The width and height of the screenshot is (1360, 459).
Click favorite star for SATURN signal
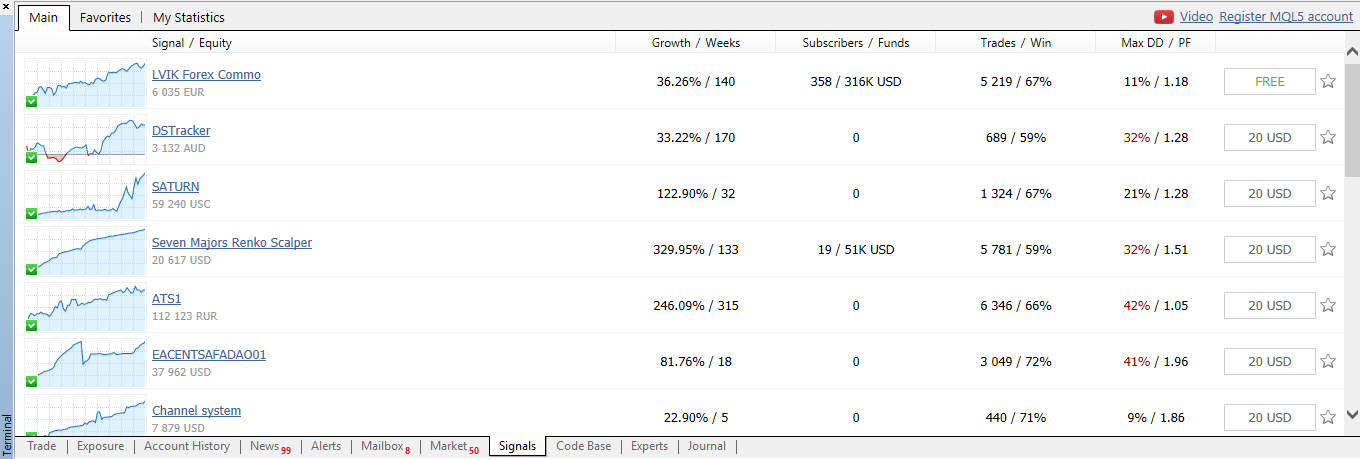point(1328,194)
